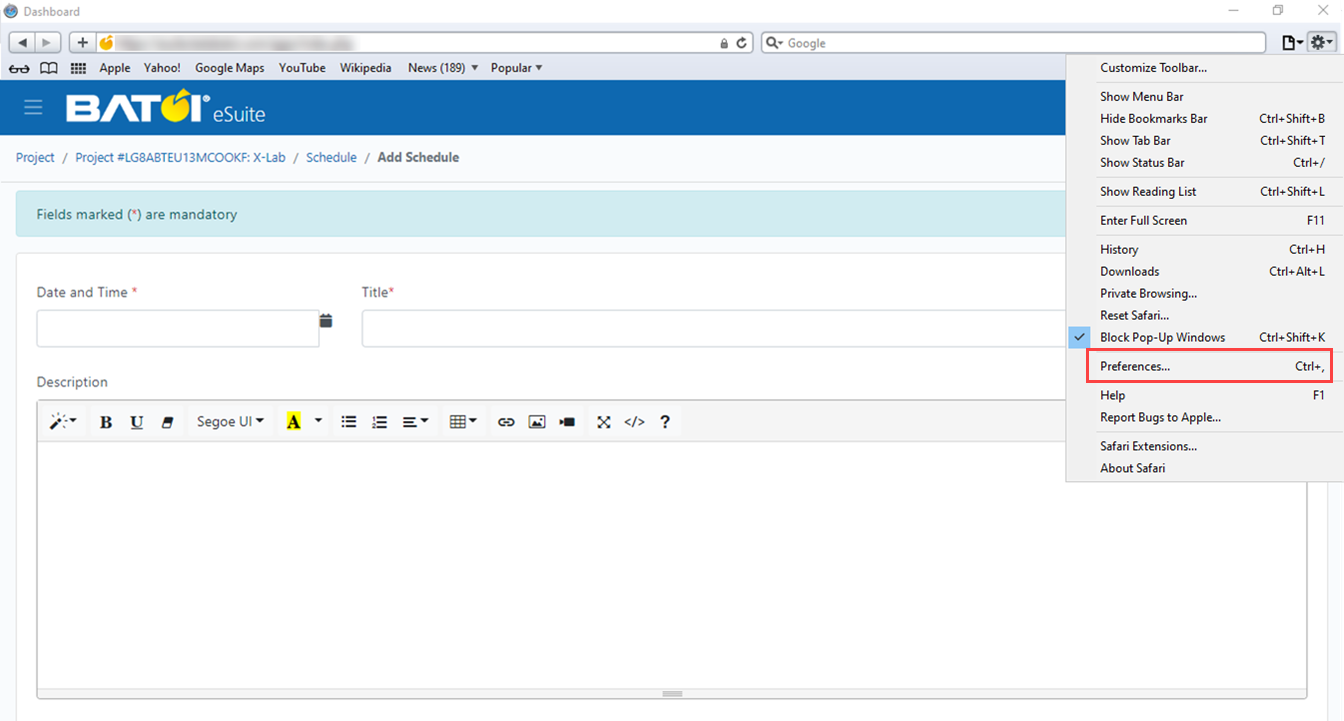Open the paragraph alignment dropdown
1344x721 pixels.
point(415,422)
